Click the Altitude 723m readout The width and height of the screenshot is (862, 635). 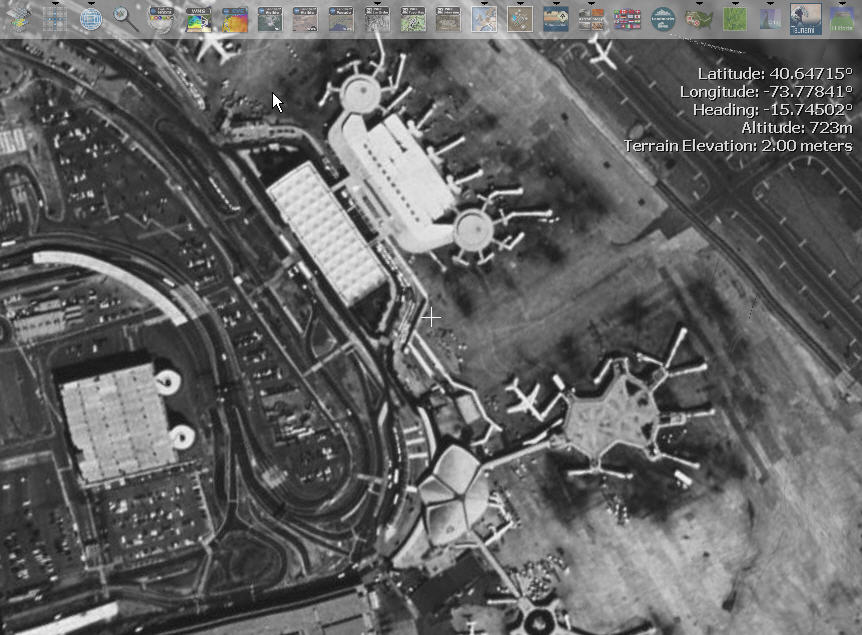point(796,128)
